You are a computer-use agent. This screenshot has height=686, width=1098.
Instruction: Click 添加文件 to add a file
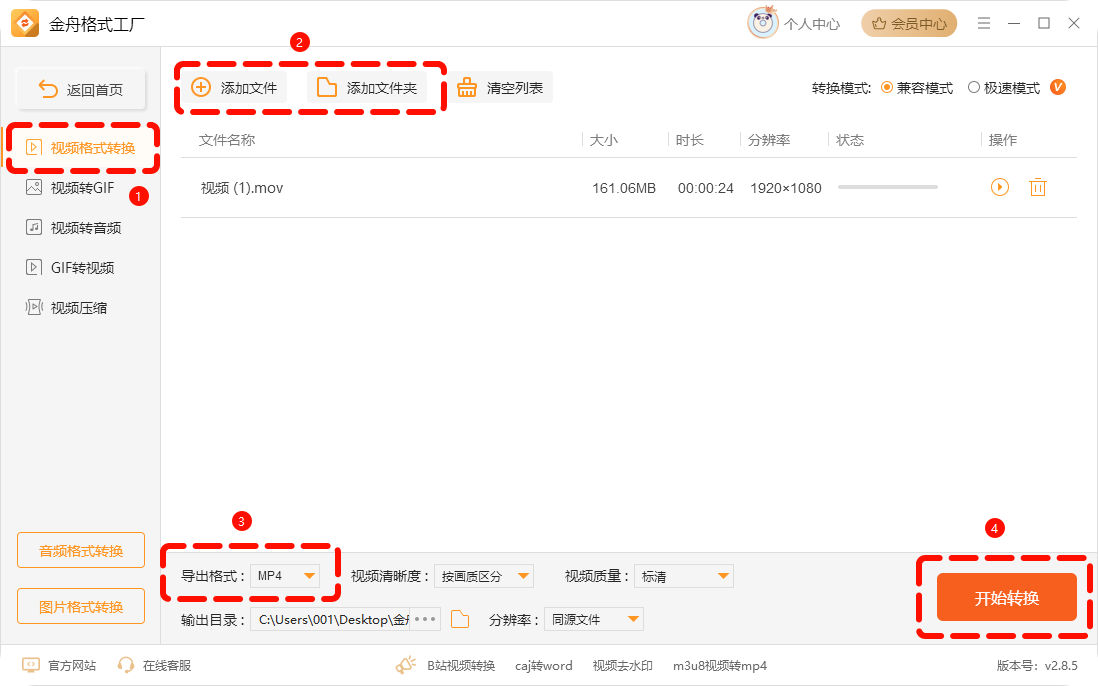pyautogui.click(x=235, y=88)
